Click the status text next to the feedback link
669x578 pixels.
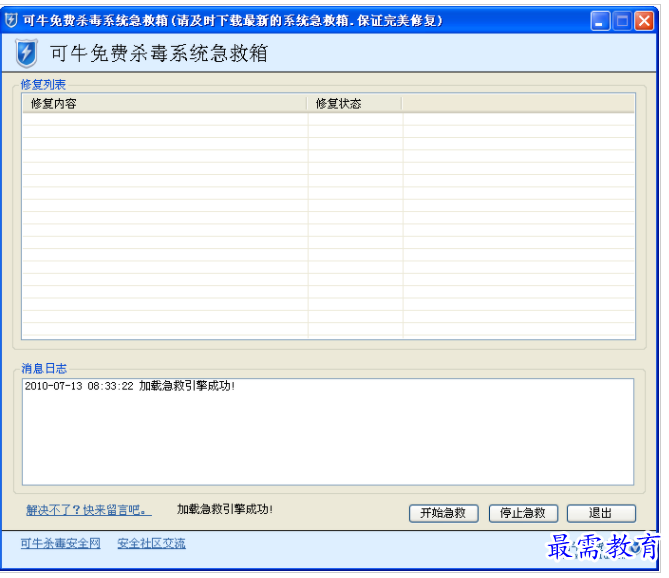coord(225,509)
